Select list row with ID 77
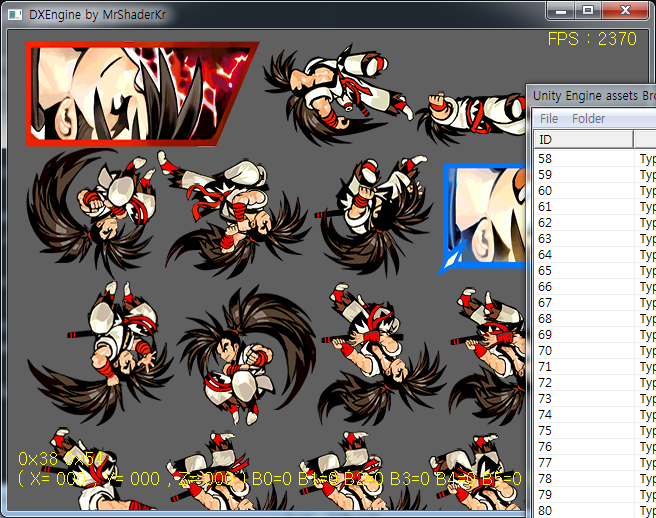 (595, 463)
